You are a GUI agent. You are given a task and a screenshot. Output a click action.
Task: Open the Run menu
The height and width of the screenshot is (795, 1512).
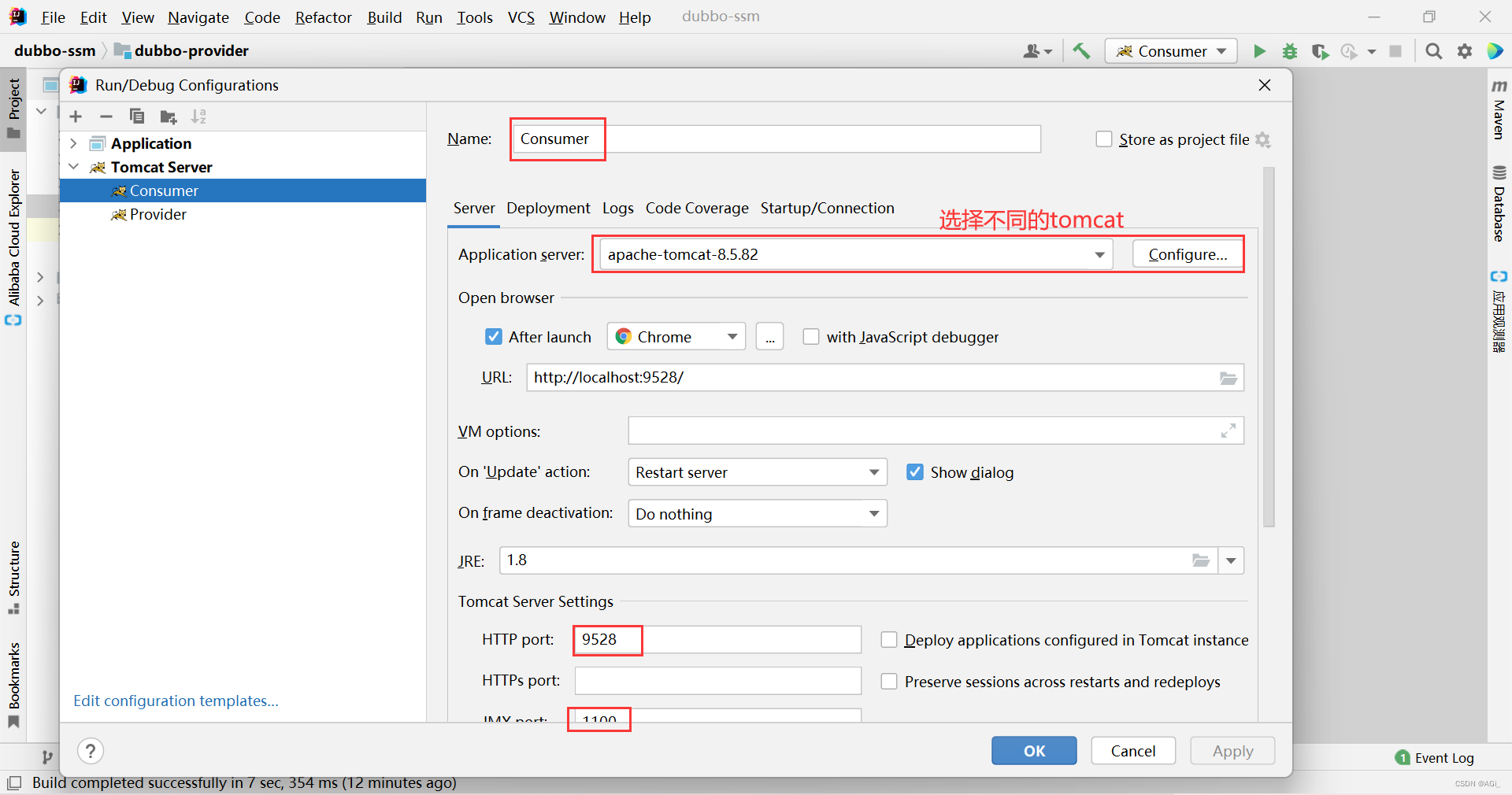[428, 17]
